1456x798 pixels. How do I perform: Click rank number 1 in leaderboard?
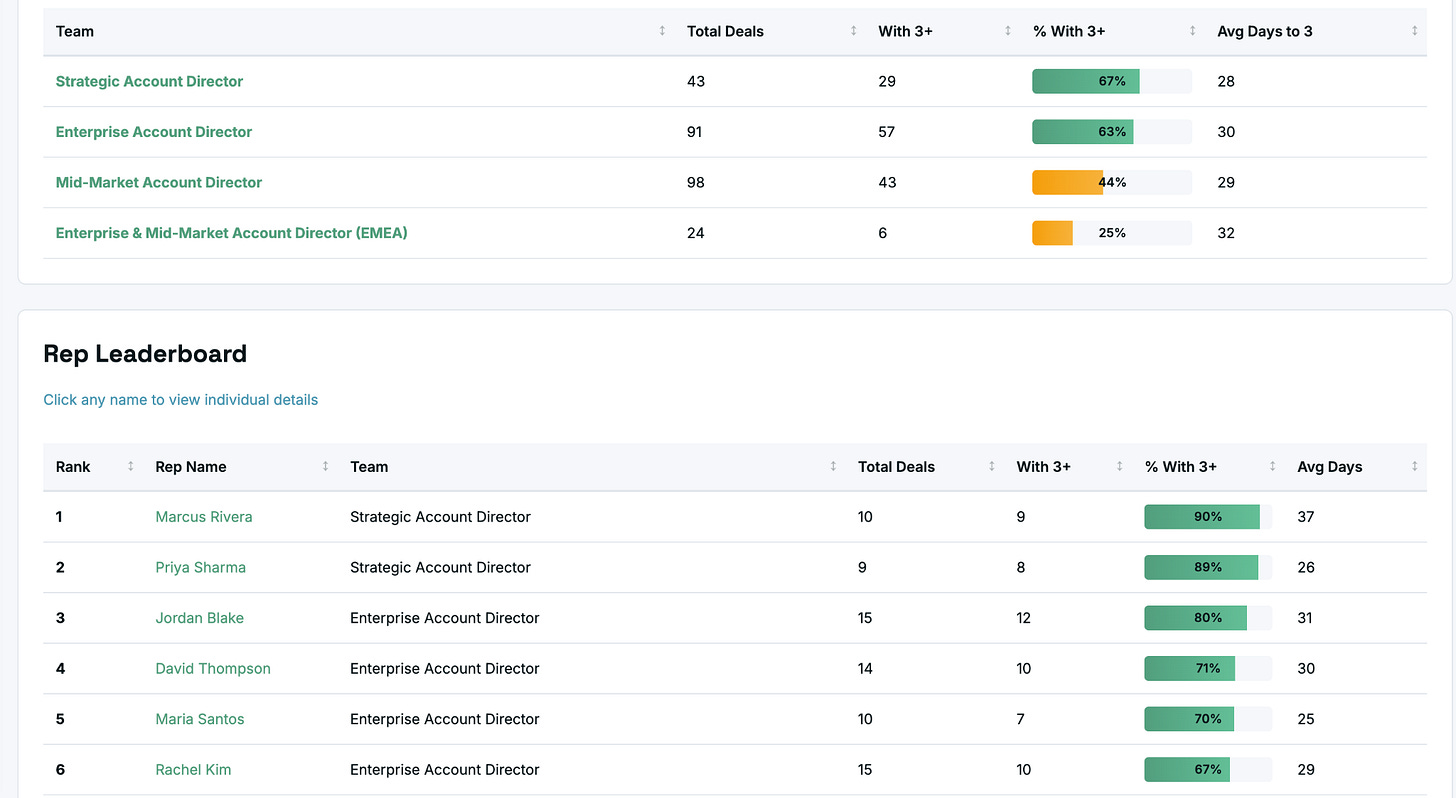tap(59, 517)
